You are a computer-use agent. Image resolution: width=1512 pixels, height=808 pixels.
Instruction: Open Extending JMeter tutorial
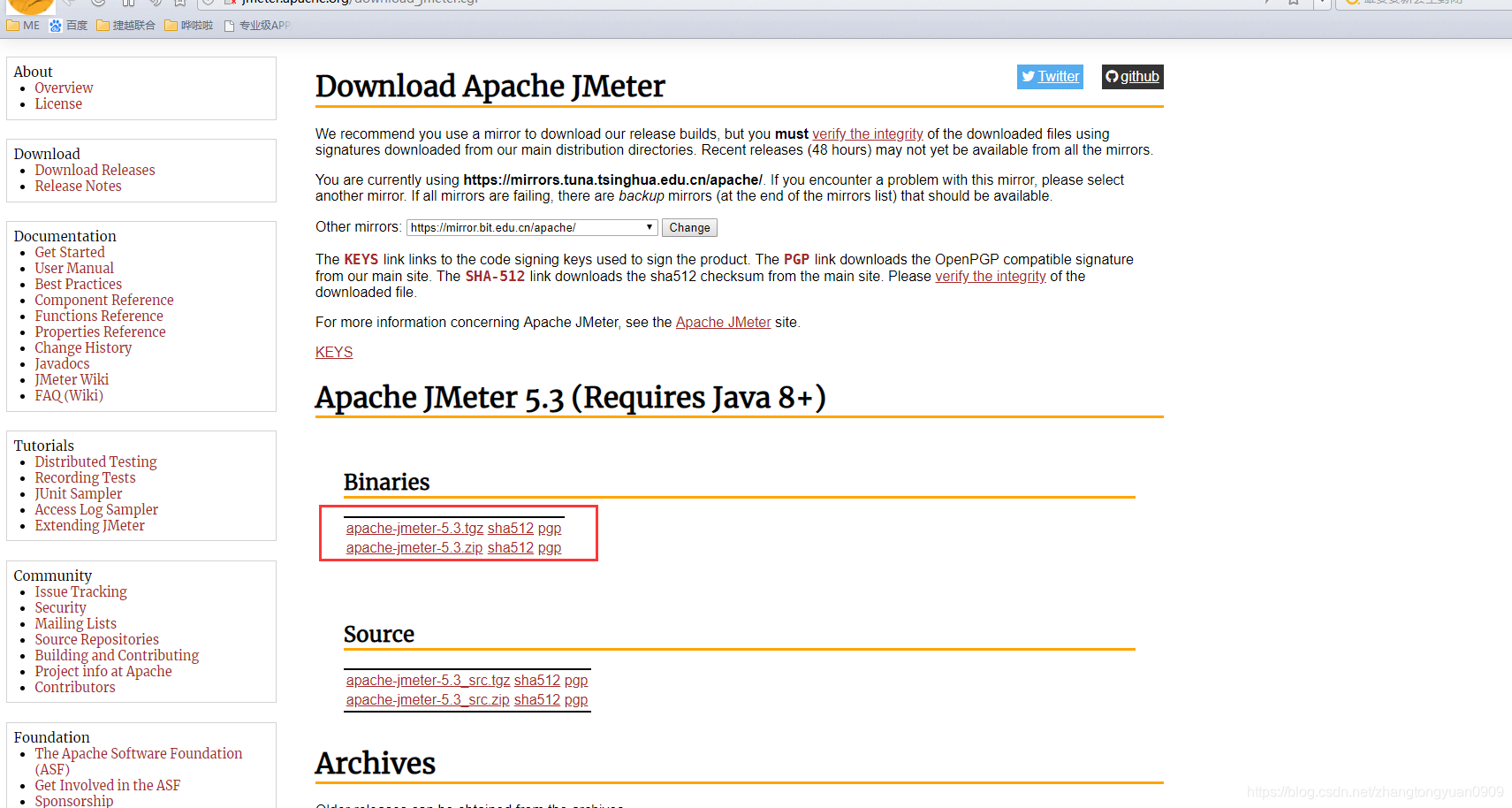click(89, 526)
